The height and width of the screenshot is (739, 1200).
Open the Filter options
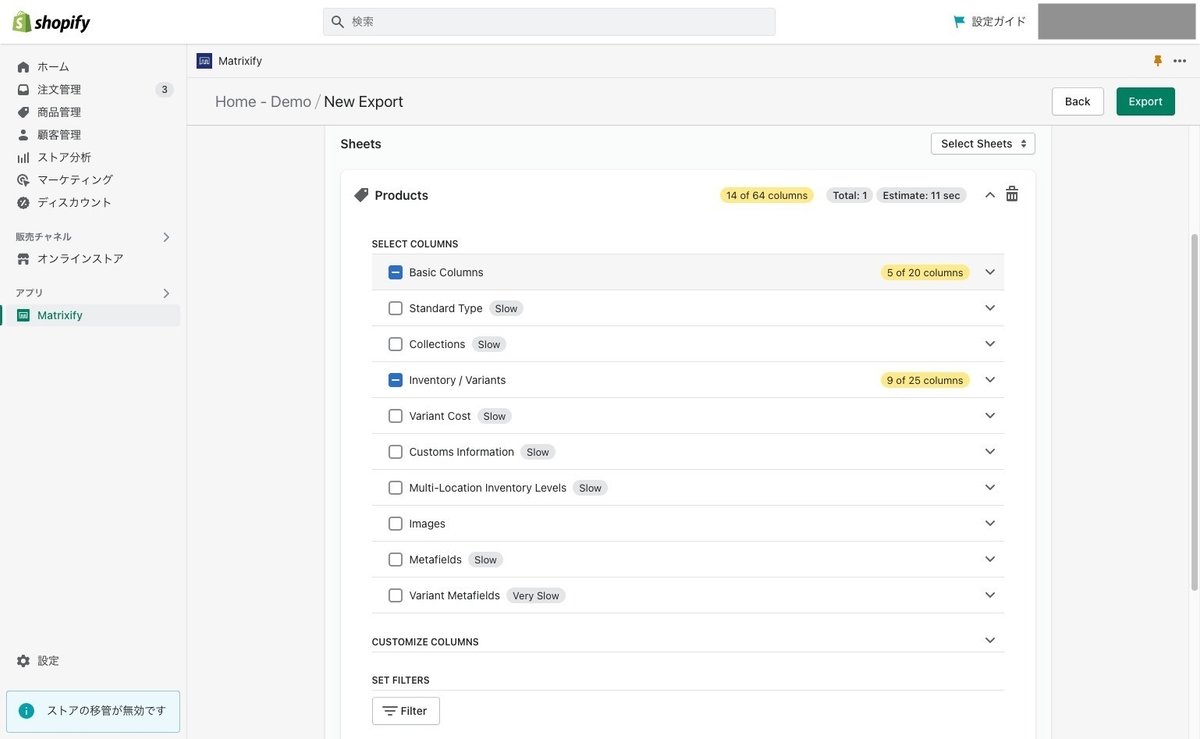click(x=405, y=709)
